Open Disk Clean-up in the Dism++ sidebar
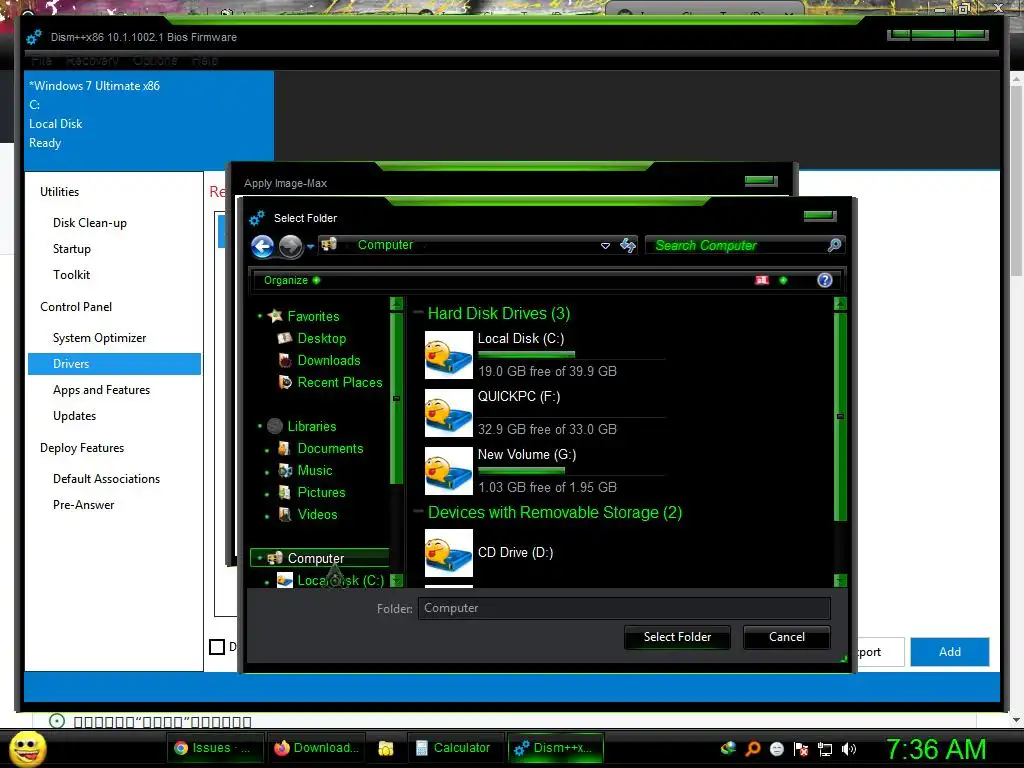This screenshot has width=1024, height=768. pyautogui.click(x=89, y=223)
